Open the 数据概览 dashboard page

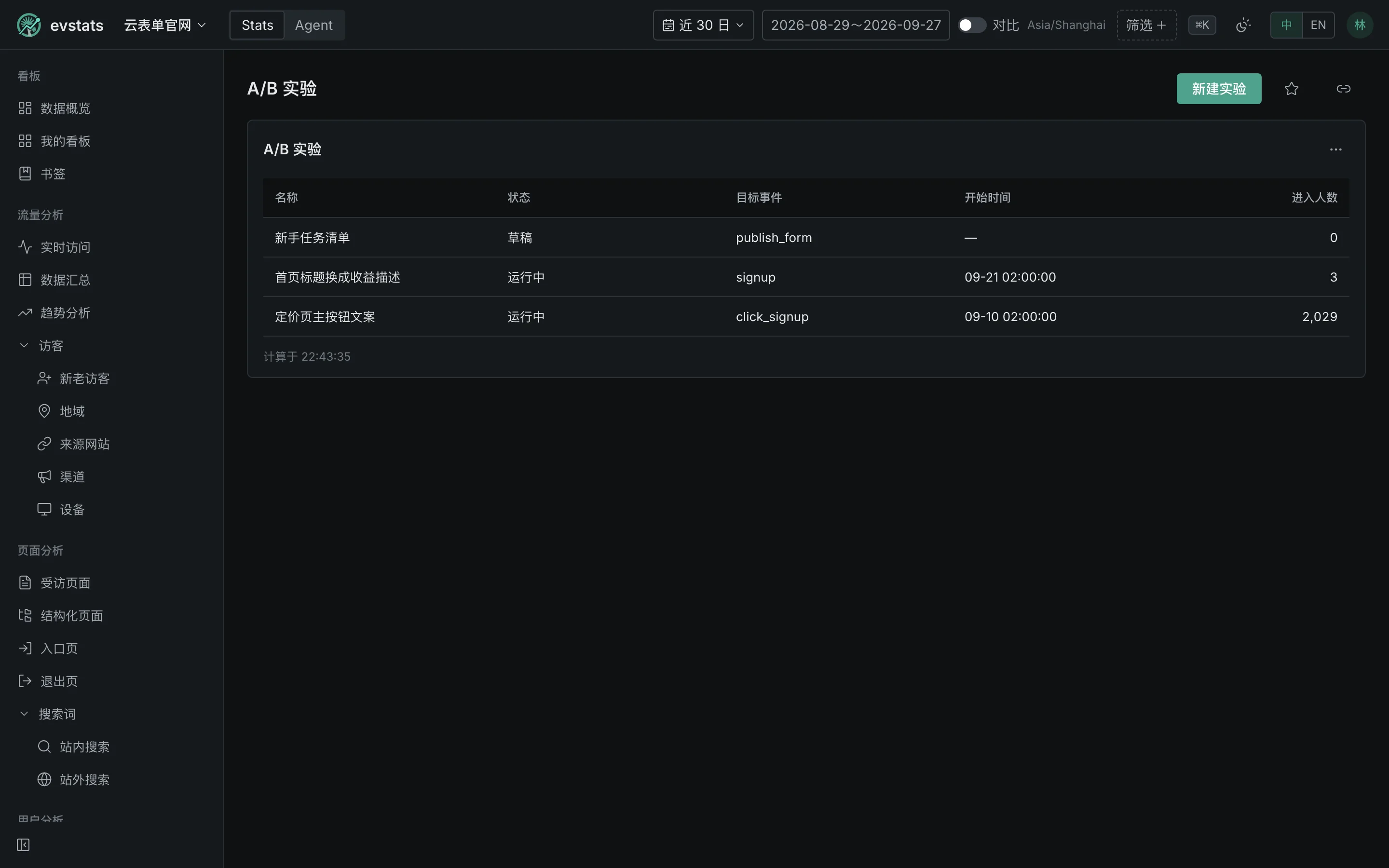pos(111,108)
